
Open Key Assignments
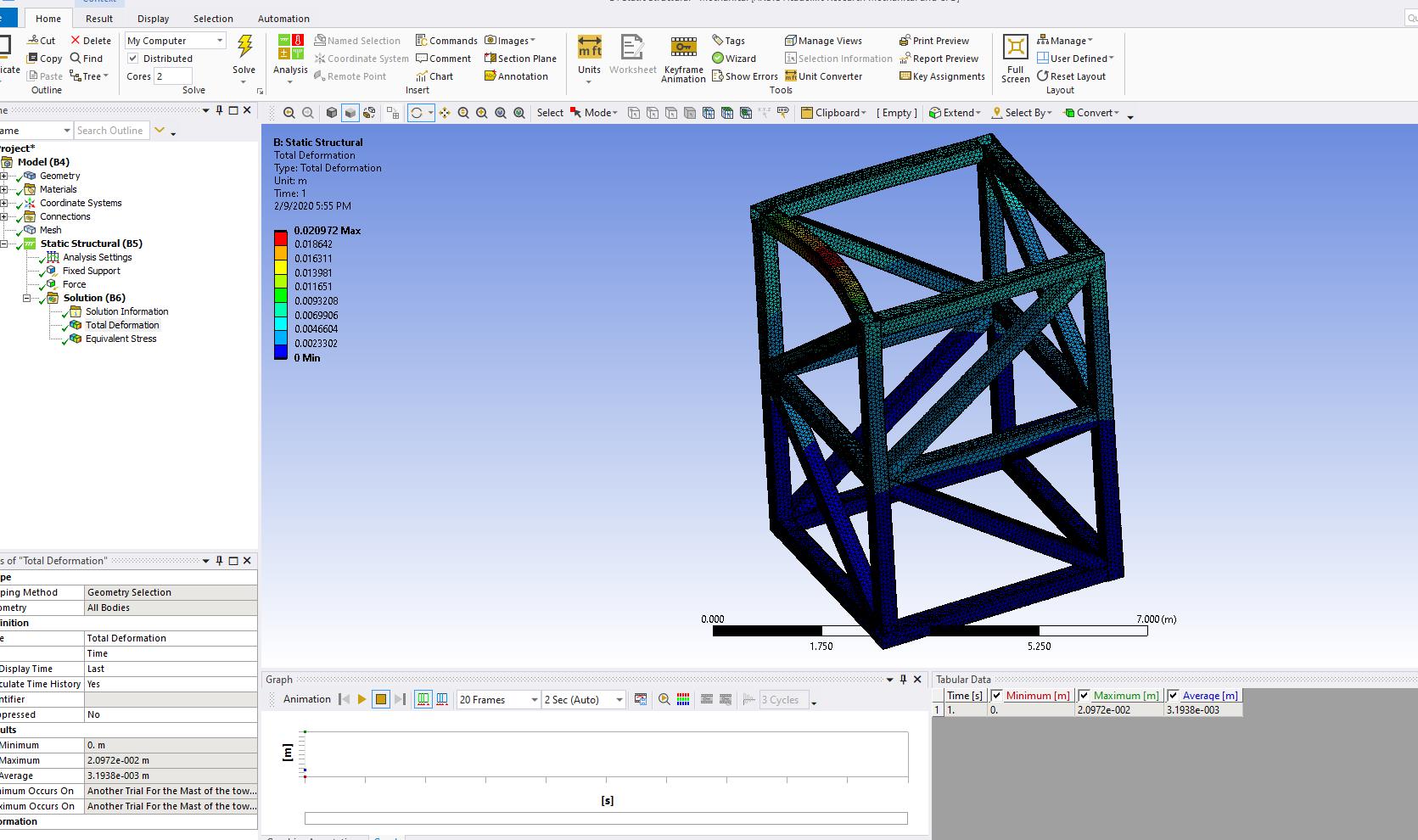pos(942,76)
